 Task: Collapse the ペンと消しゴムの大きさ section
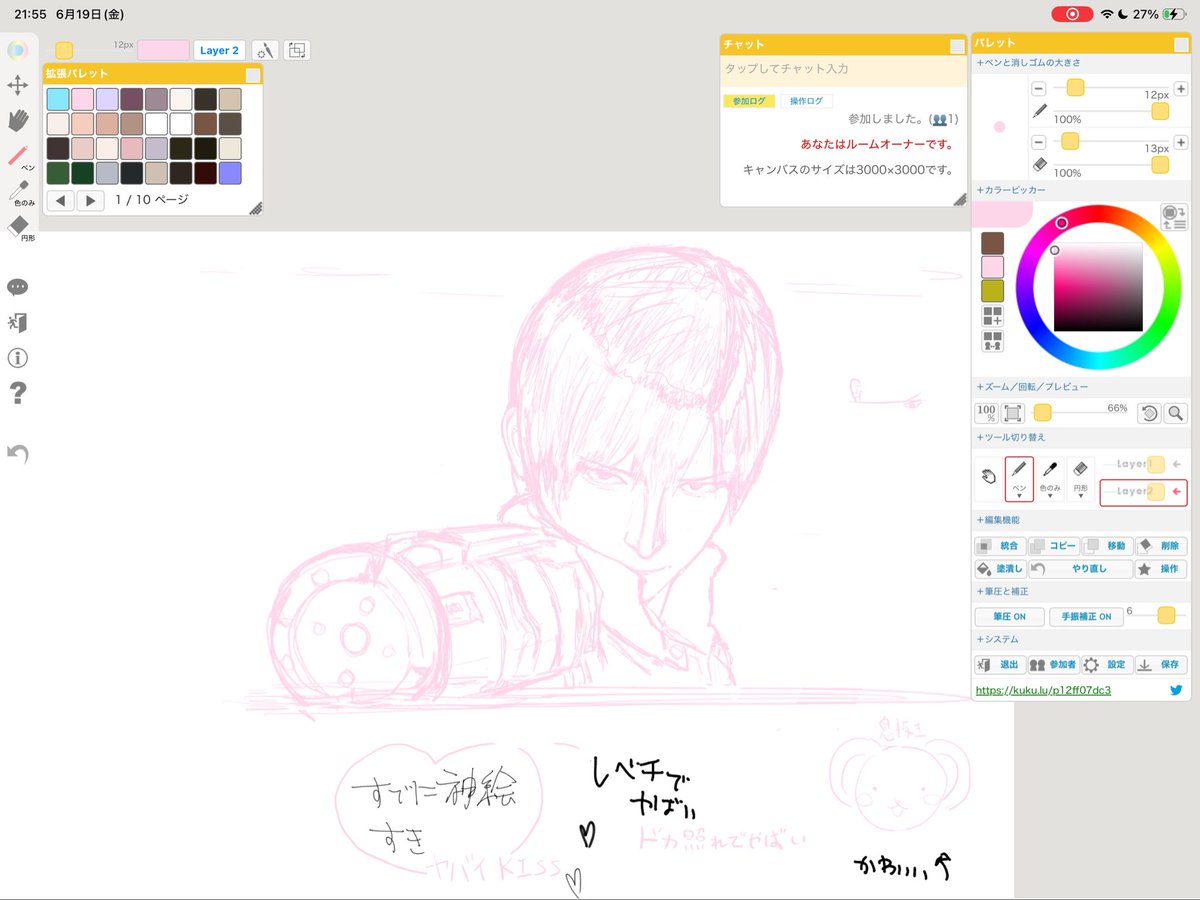point(1028,62)
